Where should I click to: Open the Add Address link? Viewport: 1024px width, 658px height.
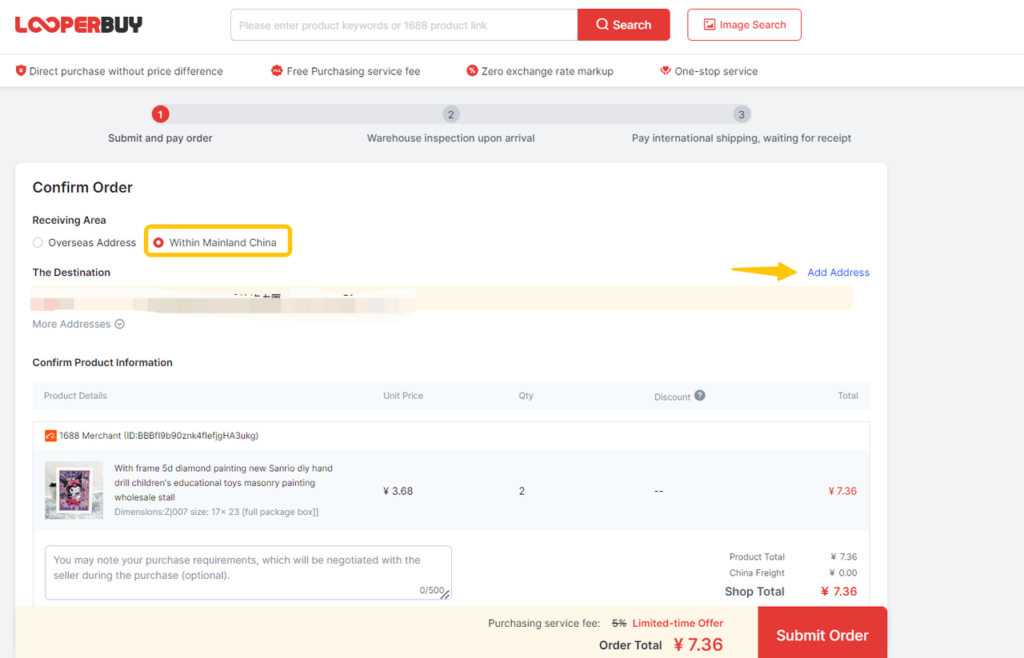[838, 272]
